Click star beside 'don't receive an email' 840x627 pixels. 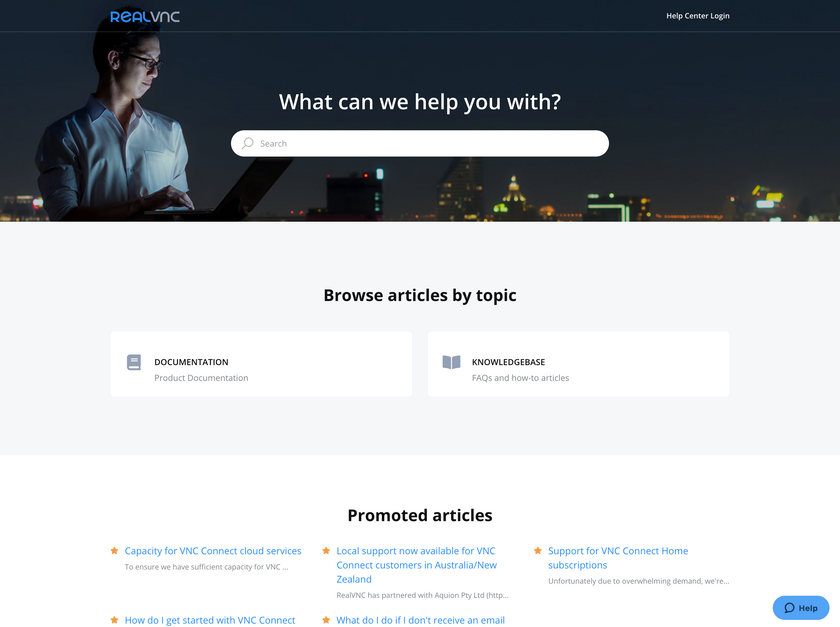tap(327, 619)
